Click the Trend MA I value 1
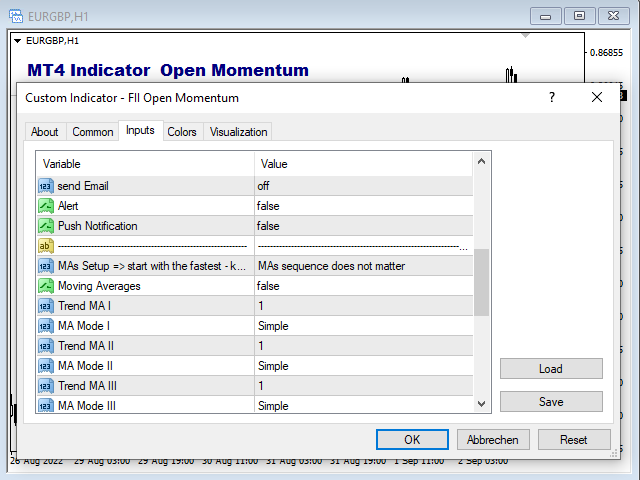The height and width of the screenshot is (480, 640). pos(261,306)
